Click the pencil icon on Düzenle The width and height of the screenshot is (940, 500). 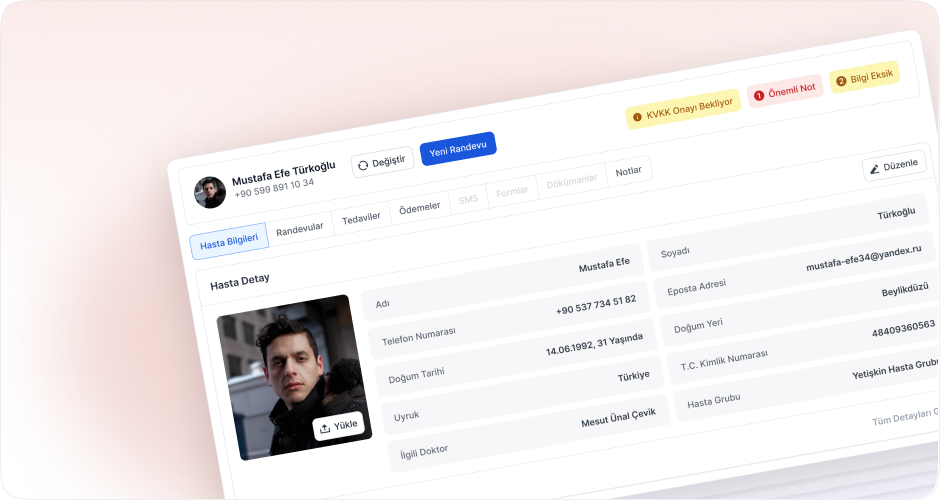[x=875, y=170]
